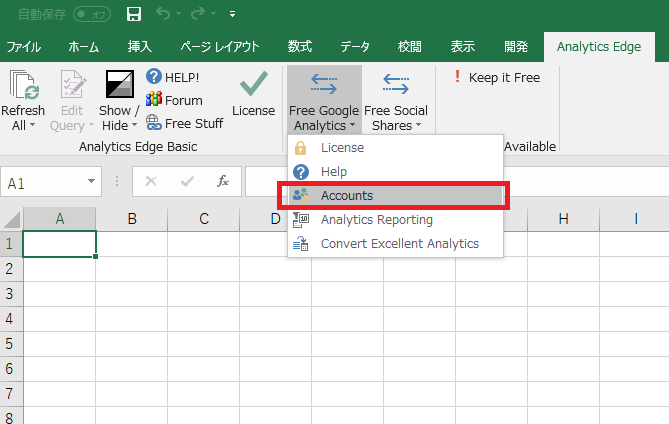669x424 pixels.
Task: Switch to the 校閲 tab
Action: (x=410, y=46)
